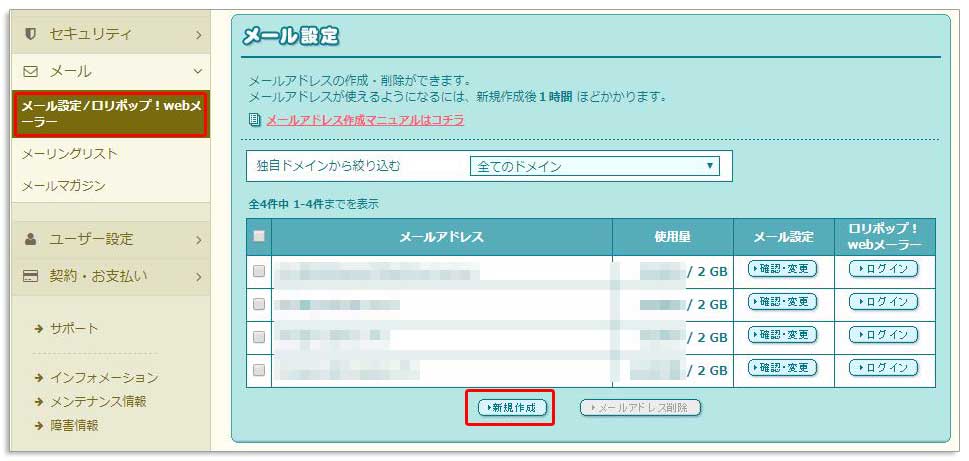Click the person icon beside ユーザー設定
This screenshot has height=461, width=969.
tap(30, 239)
